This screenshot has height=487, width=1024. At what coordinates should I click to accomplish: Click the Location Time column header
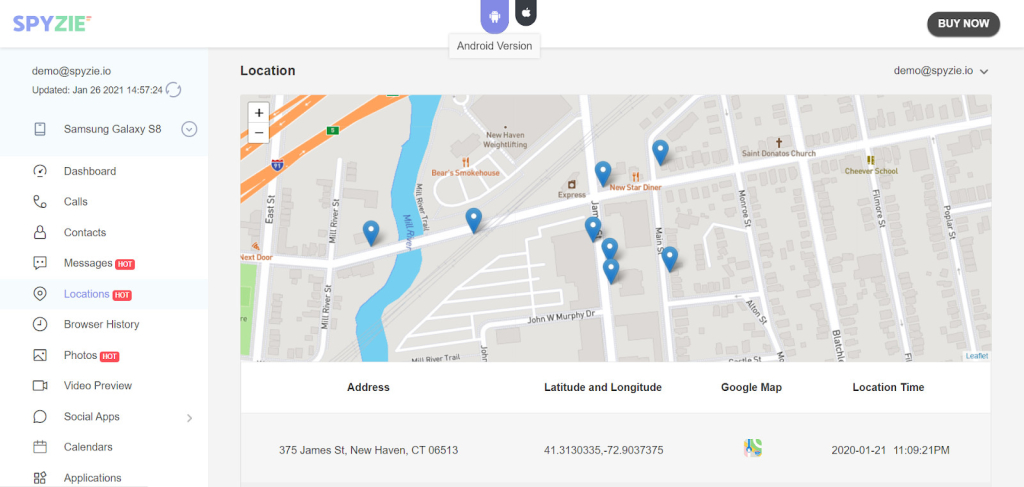point(888,387)
